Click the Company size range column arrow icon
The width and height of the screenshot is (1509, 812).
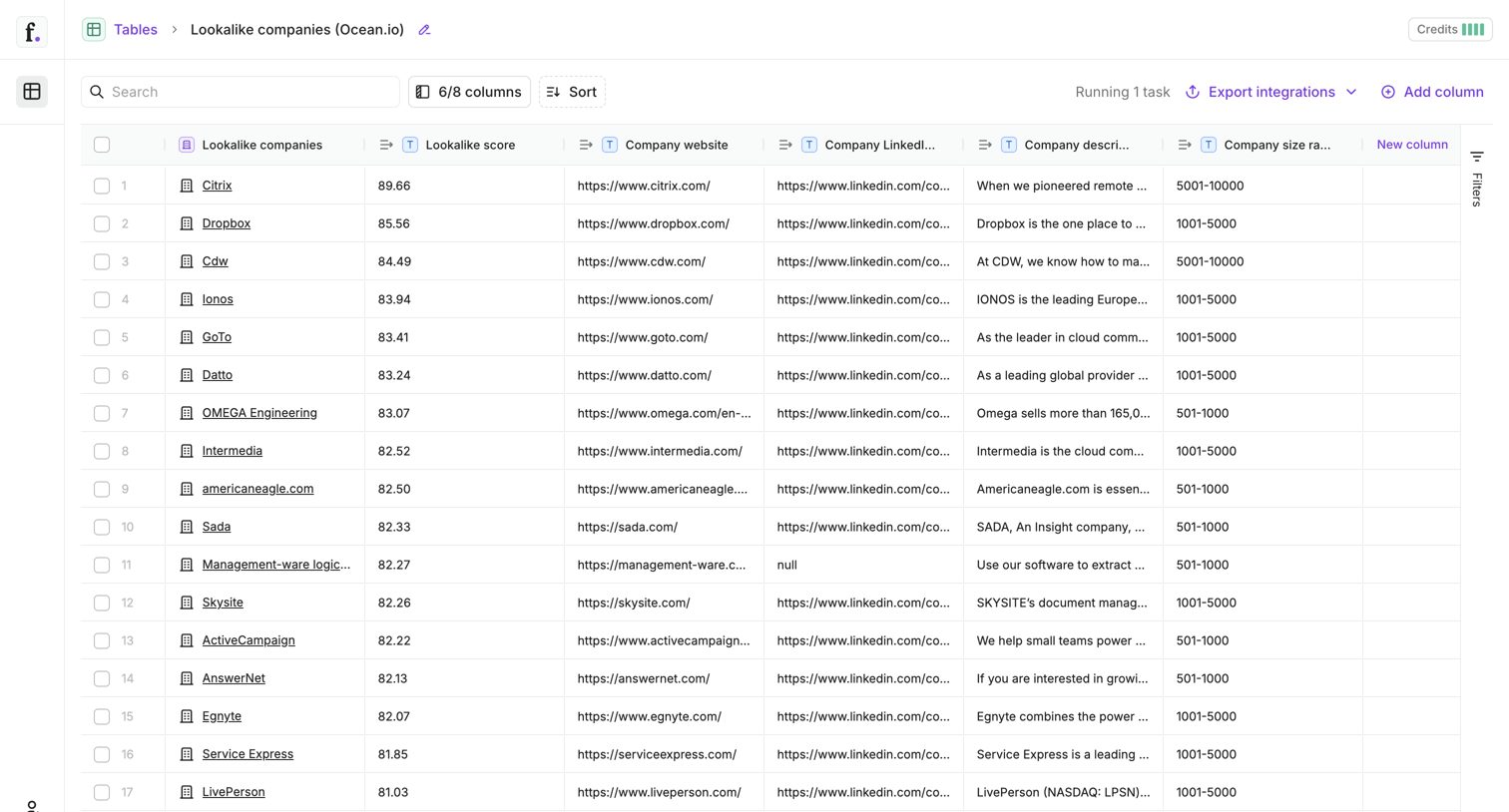point(1185,145)
